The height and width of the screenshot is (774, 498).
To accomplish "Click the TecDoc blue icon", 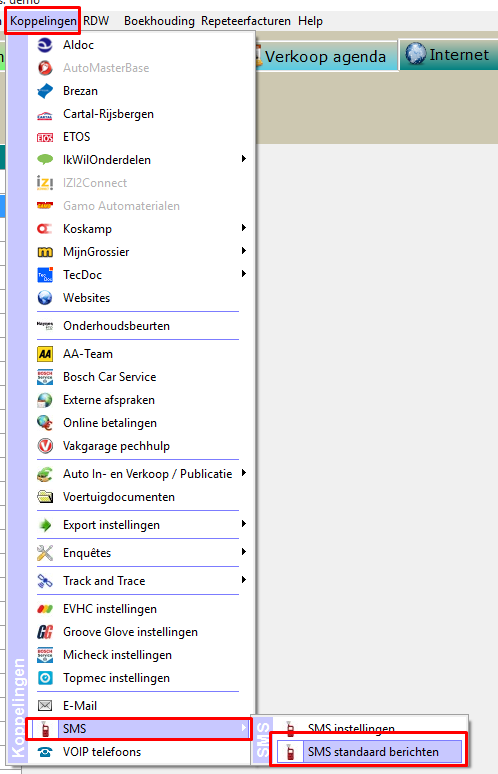I will coord(45,275).
